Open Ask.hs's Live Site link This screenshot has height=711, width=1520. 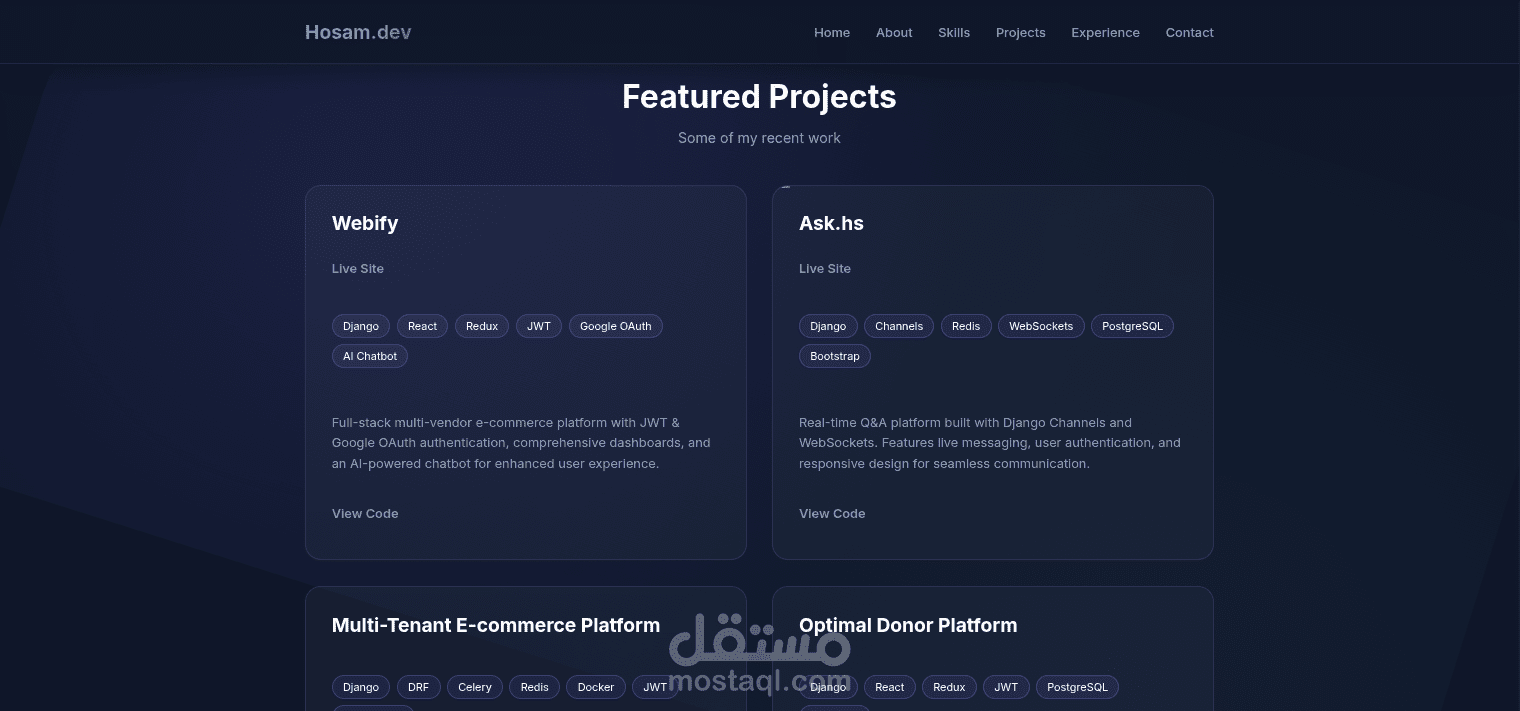[x=825, y=268]
